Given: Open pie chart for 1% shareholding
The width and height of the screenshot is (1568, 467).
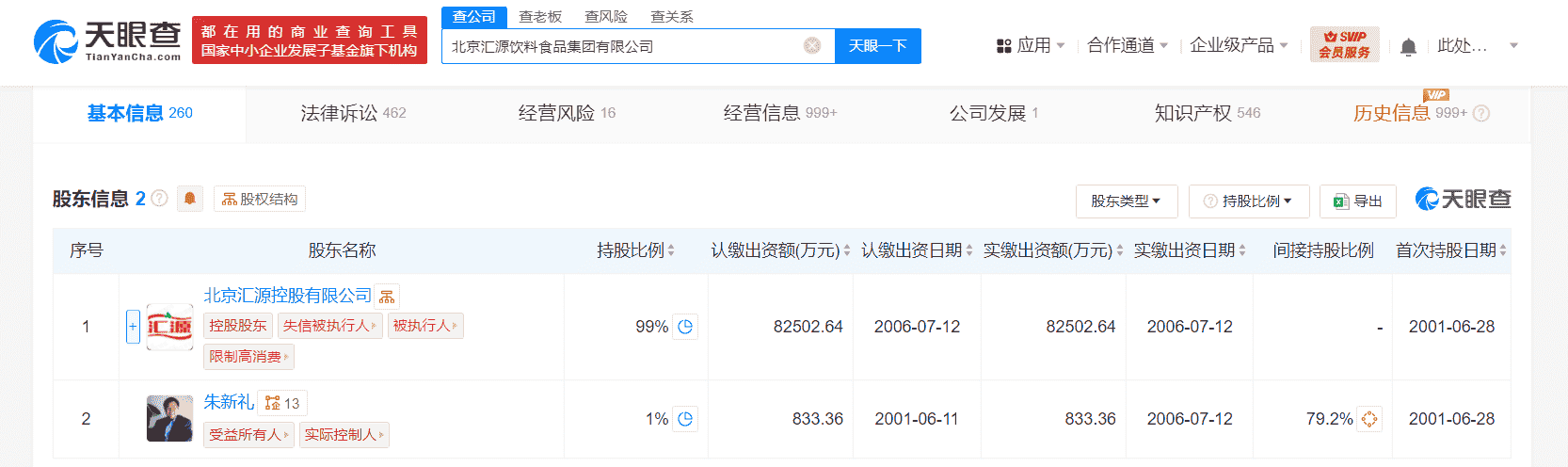Looking at the screenshot, I should (x=685, y=419).
